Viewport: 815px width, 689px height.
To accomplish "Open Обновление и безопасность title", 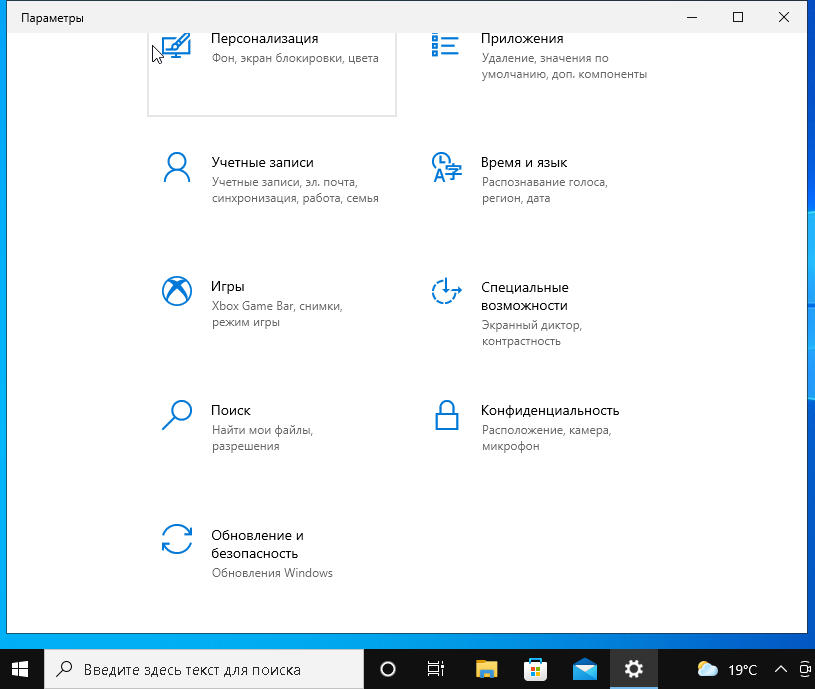I will 257,544.
